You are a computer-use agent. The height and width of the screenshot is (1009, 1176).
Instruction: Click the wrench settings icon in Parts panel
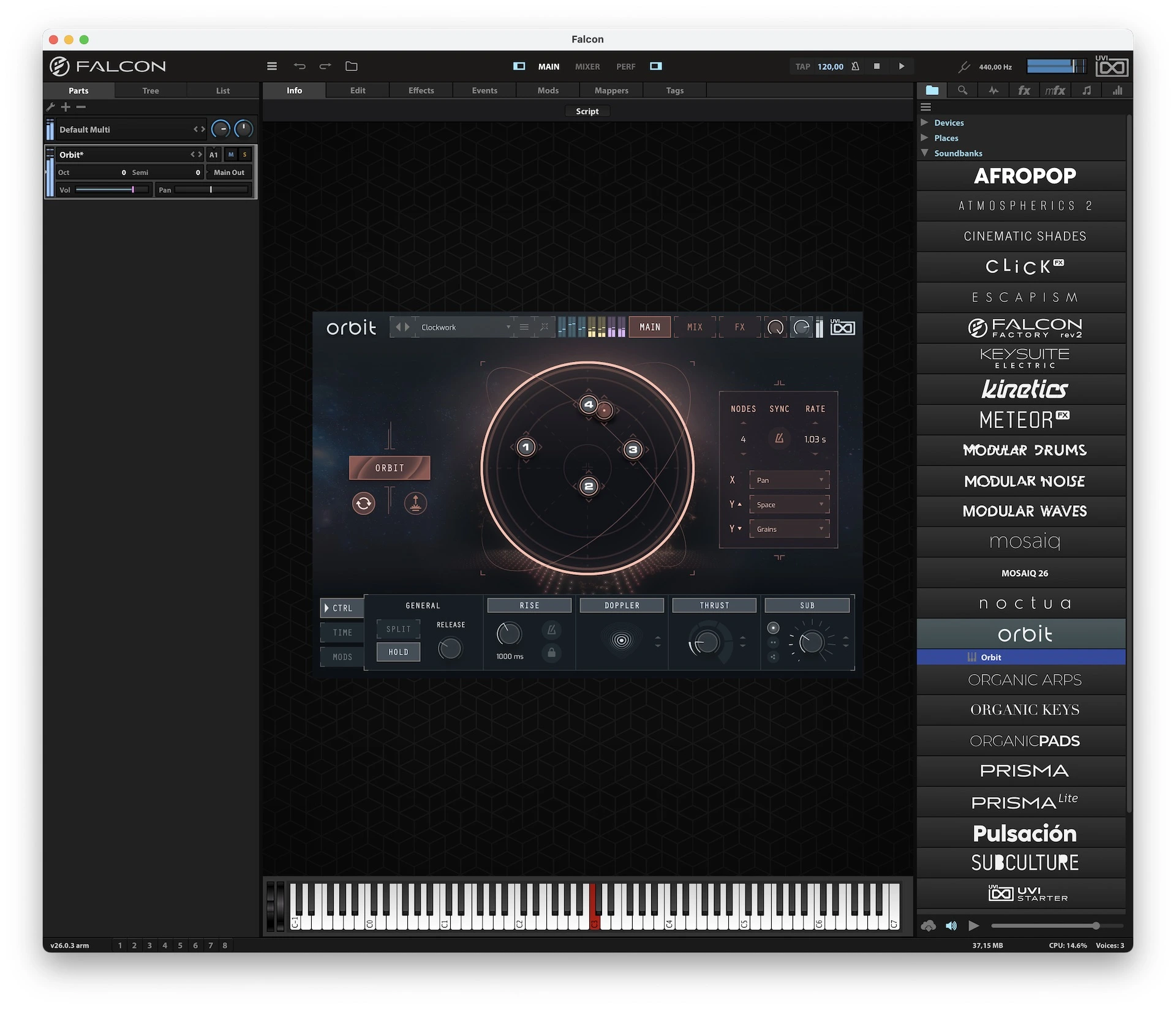[51, 107]
